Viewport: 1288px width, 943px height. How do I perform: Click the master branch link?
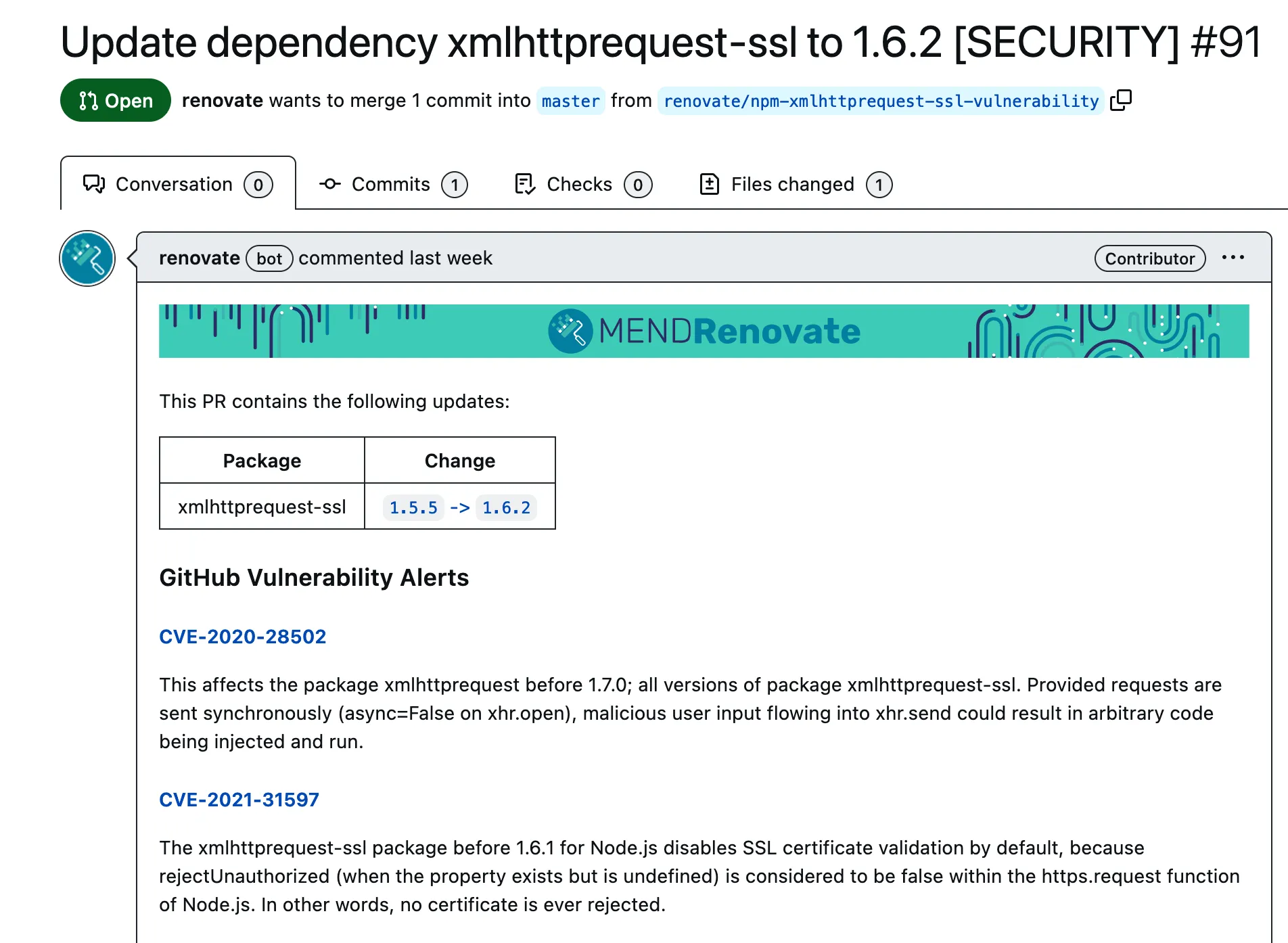click(570, 101)
